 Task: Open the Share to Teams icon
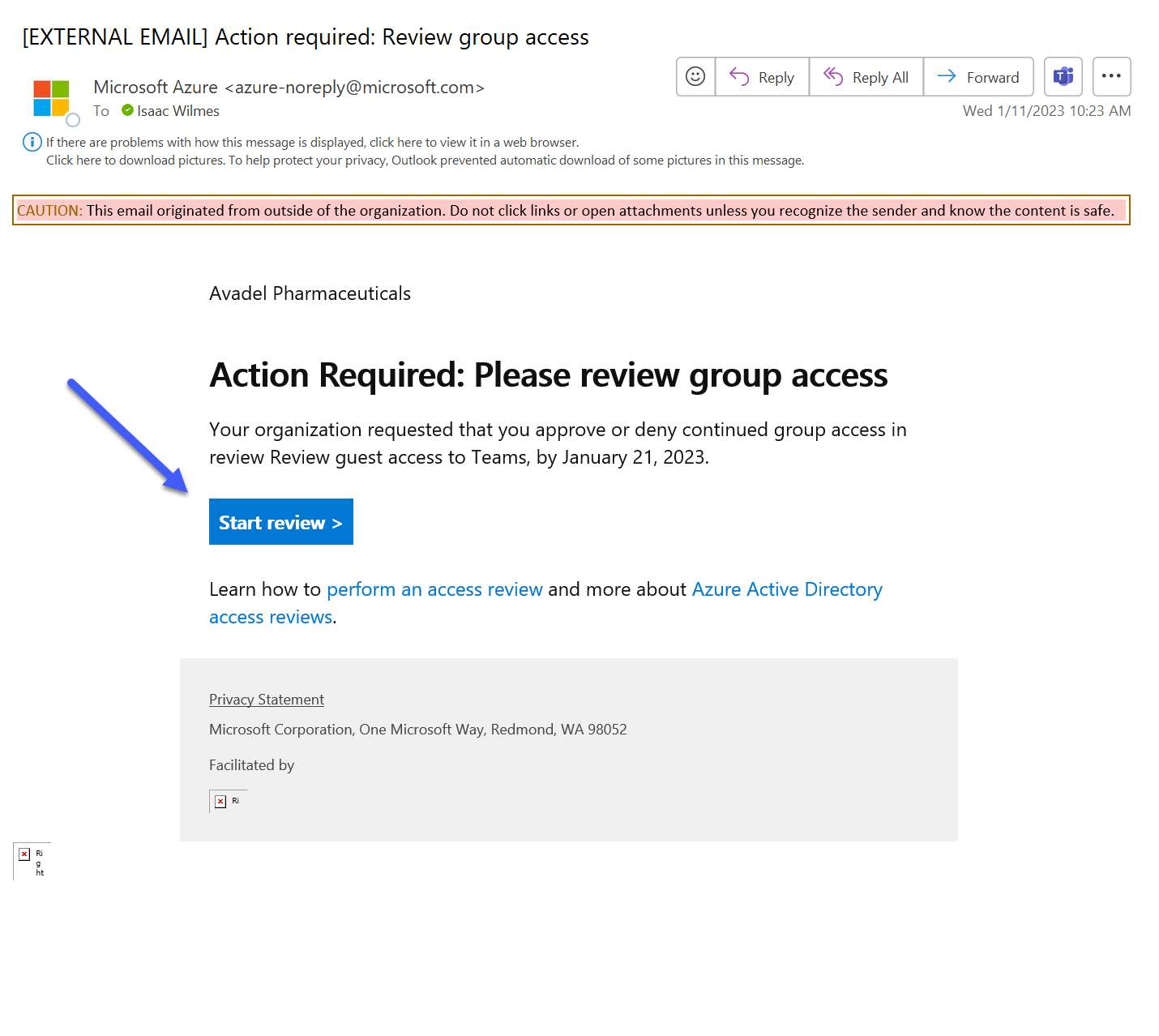point(1063,77)
